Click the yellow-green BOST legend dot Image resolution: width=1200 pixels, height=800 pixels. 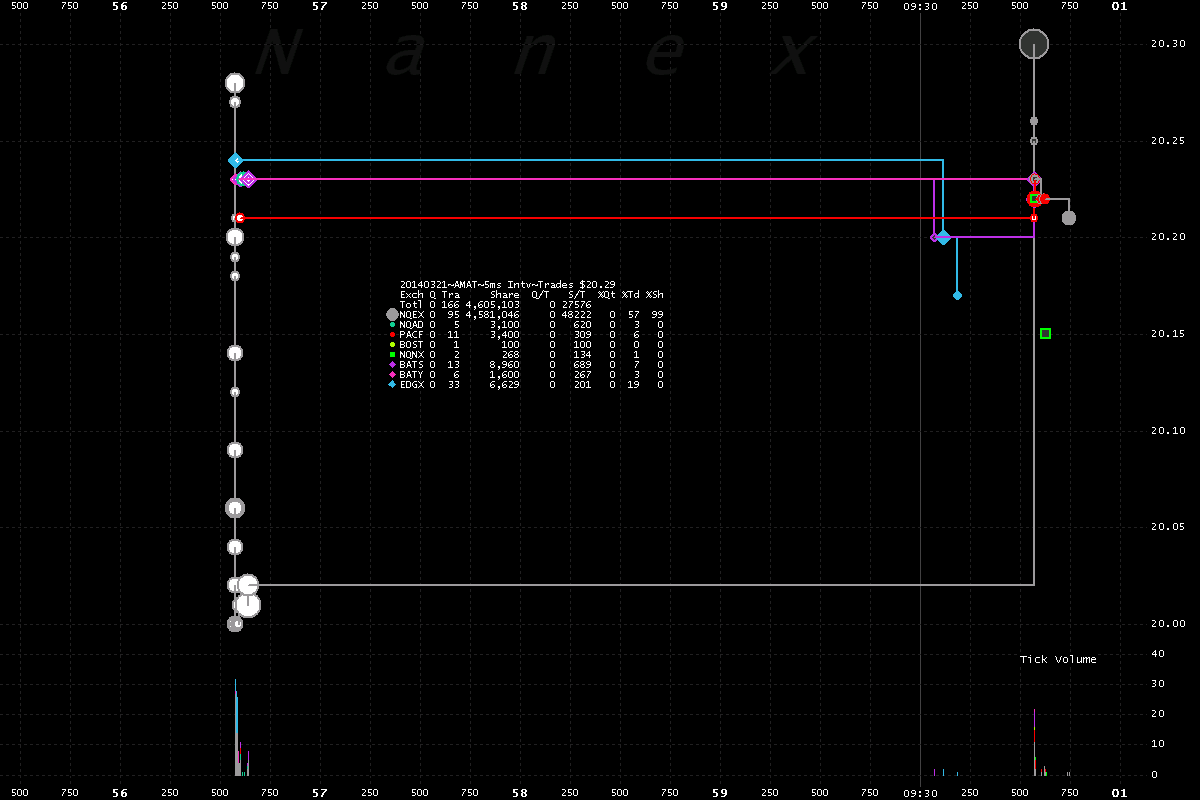392,345
